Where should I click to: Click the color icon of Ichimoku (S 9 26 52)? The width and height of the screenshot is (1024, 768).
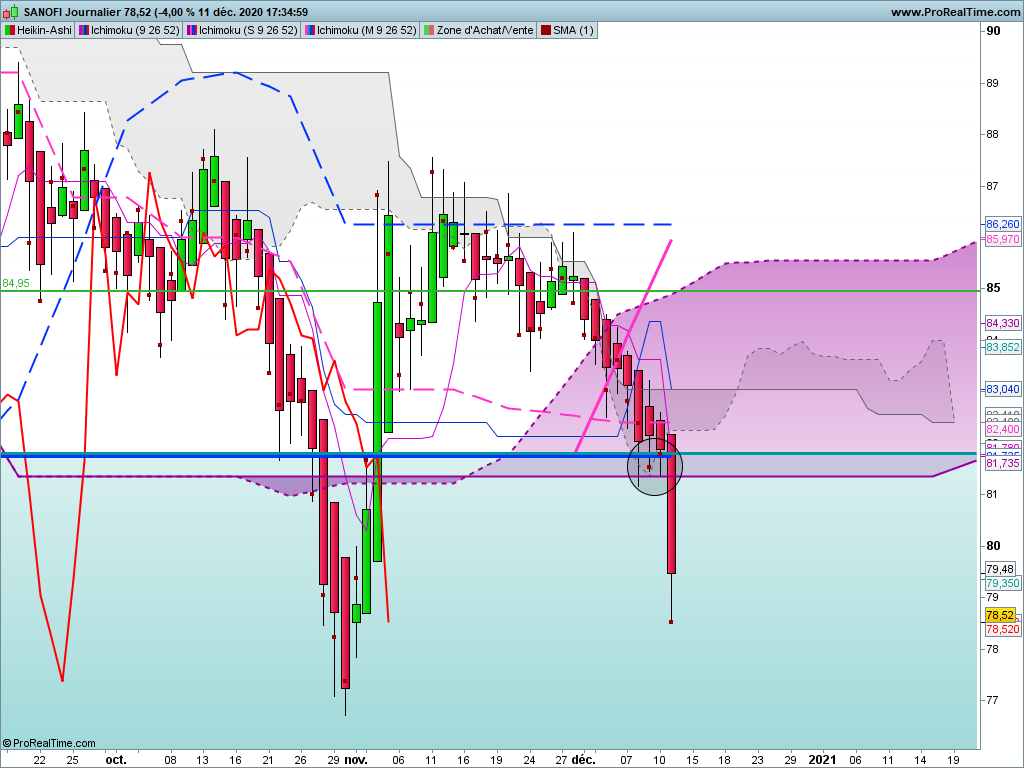click(x=192, y=30)
